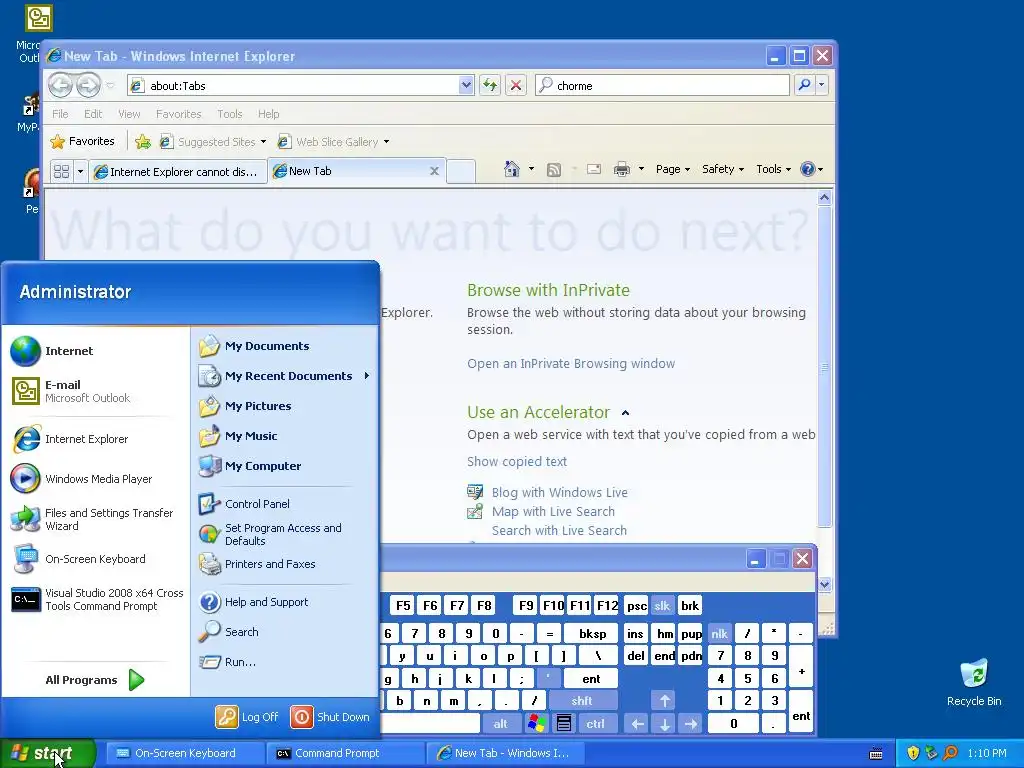1024x768 pixels.
Task: Expand Suggested Sites dropdown
Action: 263,142
